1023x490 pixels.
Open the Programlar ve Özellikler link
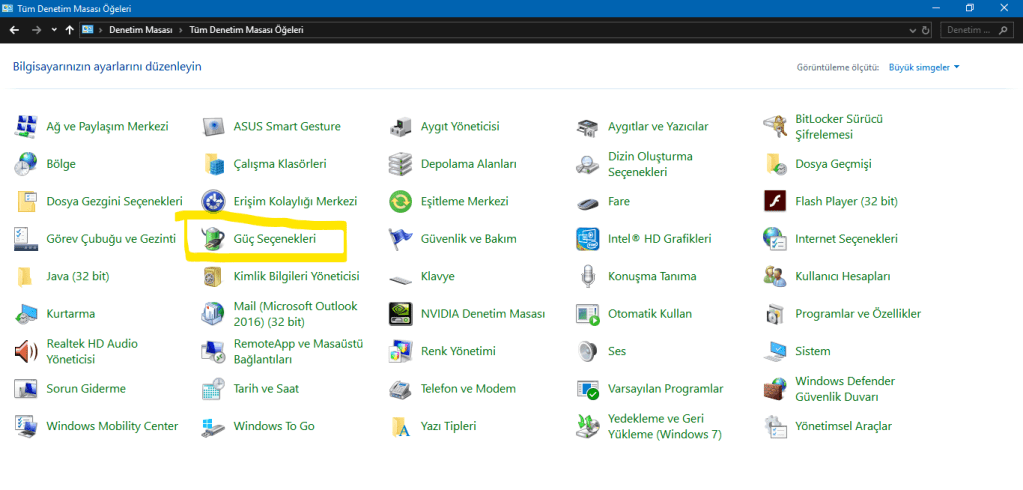[x=857, y=314]
